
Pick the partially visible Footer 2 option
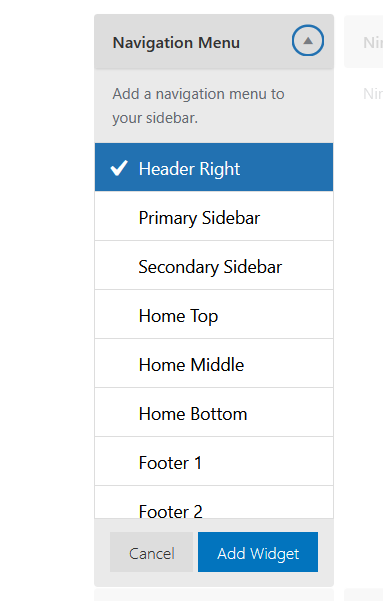click(x=214, y=502)
